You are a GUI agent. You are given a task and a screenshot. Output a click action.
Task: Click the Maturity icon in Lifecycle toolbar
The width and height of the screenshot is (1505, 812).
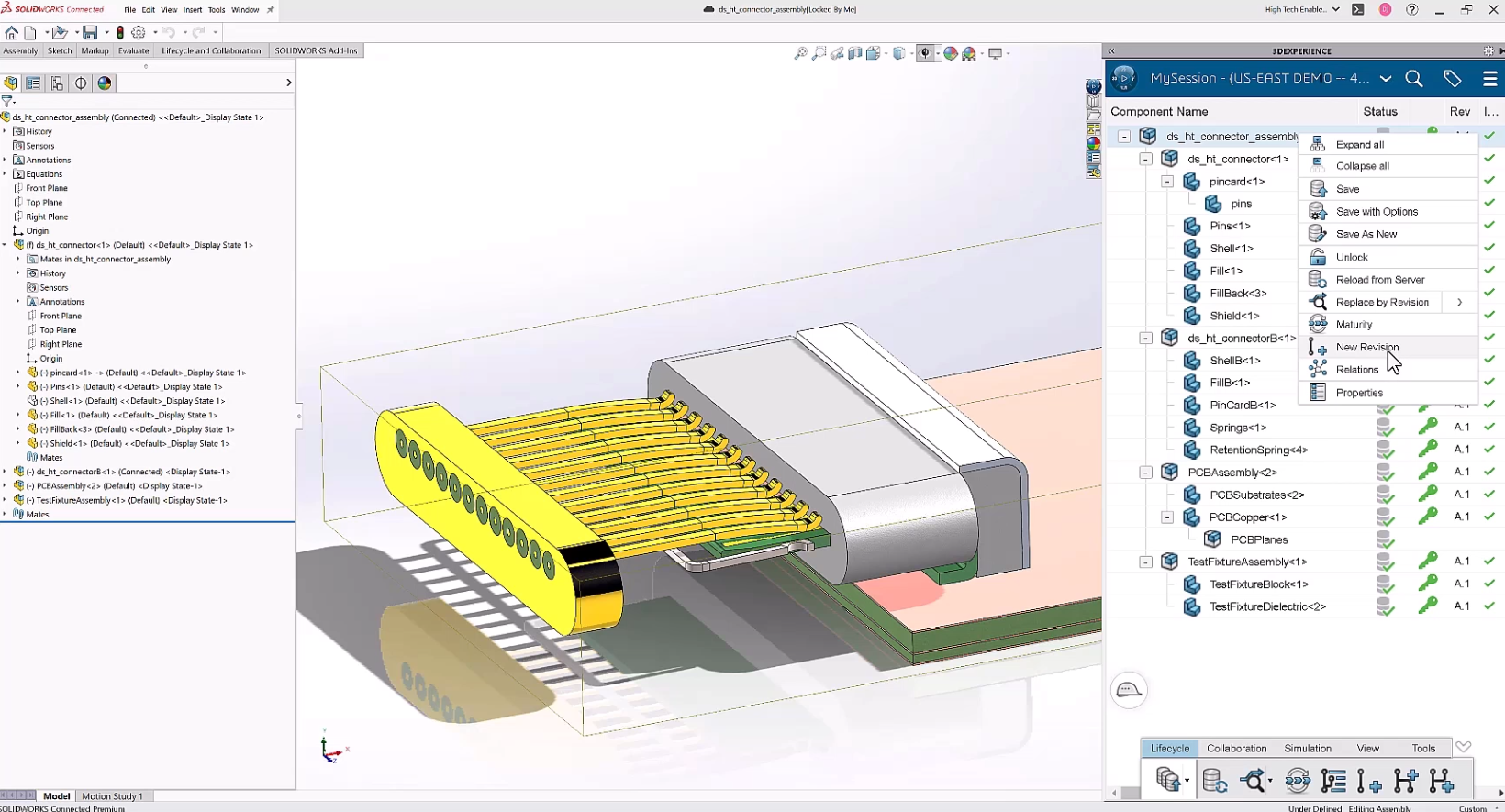pyautogui.click(x=1297, y=781)
